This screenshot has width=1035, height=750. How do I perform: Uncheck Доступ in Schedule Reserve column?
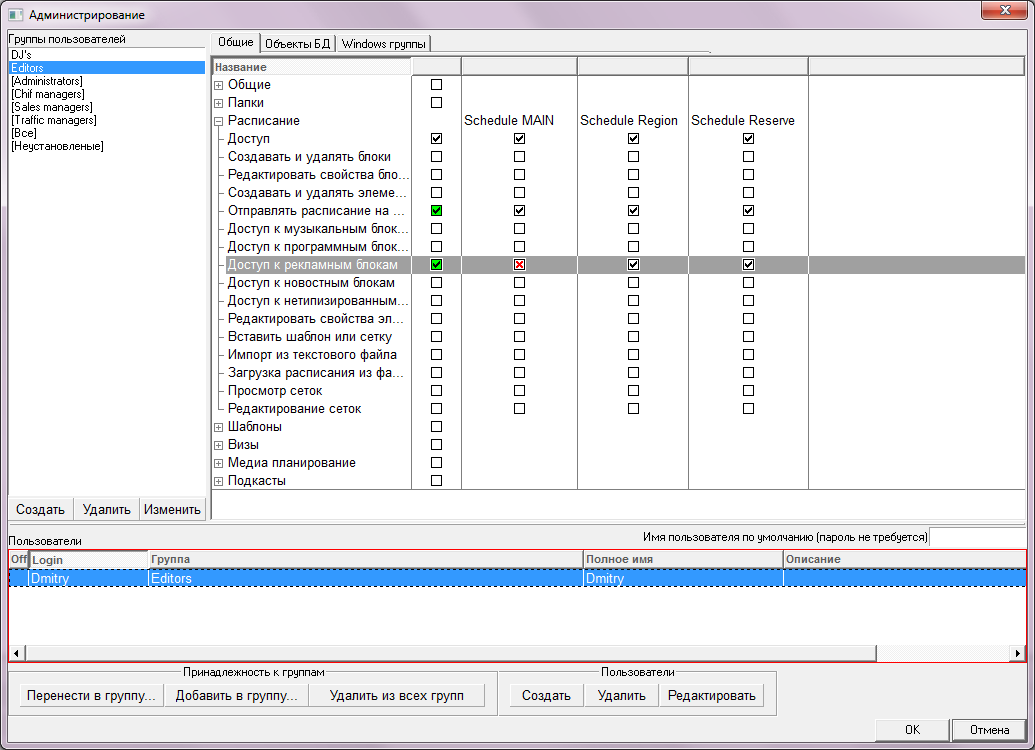tap(748, 139)
